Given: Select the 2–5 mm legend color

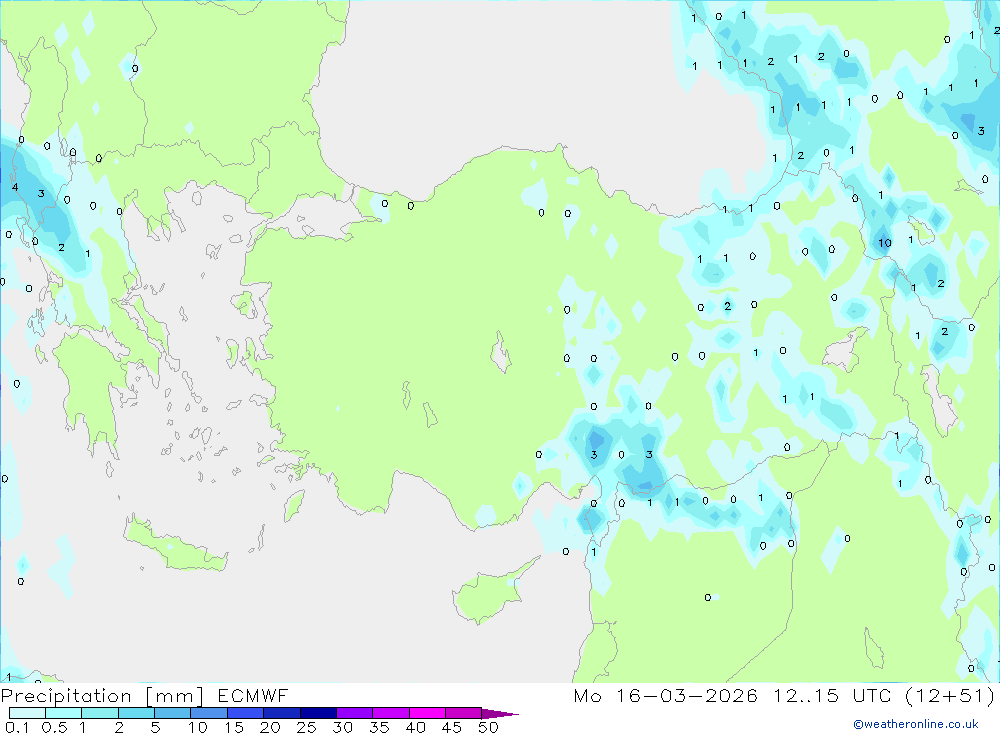Looking at the screenshot, I should click(x=136, y=713).
